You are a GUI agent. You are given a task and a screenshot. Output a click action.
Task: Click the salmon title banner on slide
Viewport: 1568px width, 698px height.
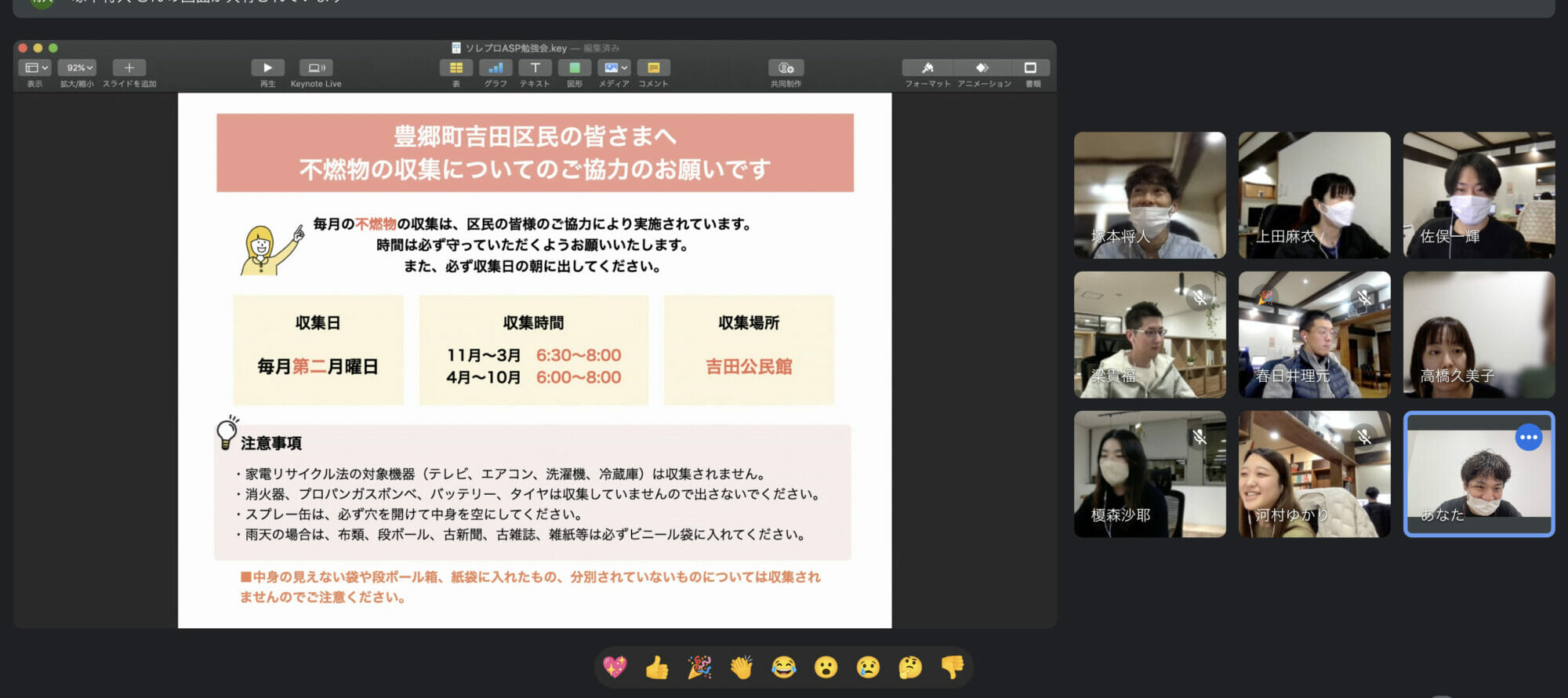point(535,153)
